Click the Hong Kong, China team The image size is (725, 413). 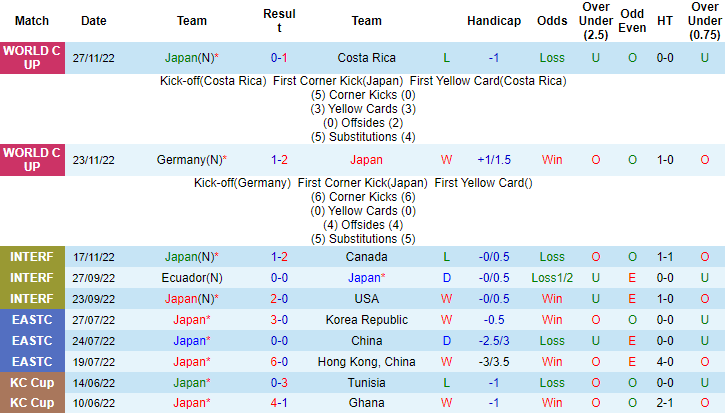pyautogui.click(x=366, y=361)
